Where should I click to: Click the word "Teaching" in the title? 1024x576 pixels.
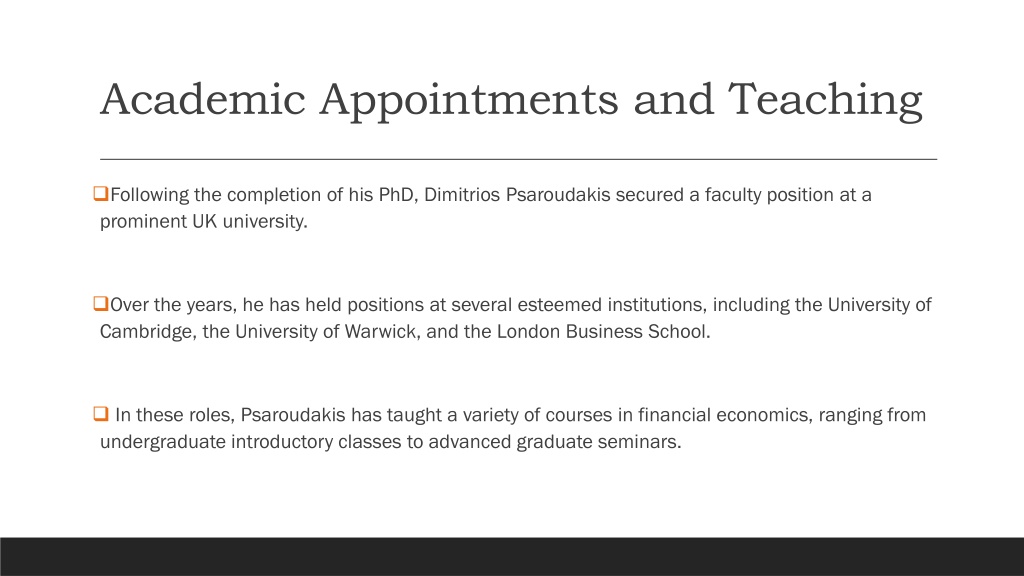point(825,101)
